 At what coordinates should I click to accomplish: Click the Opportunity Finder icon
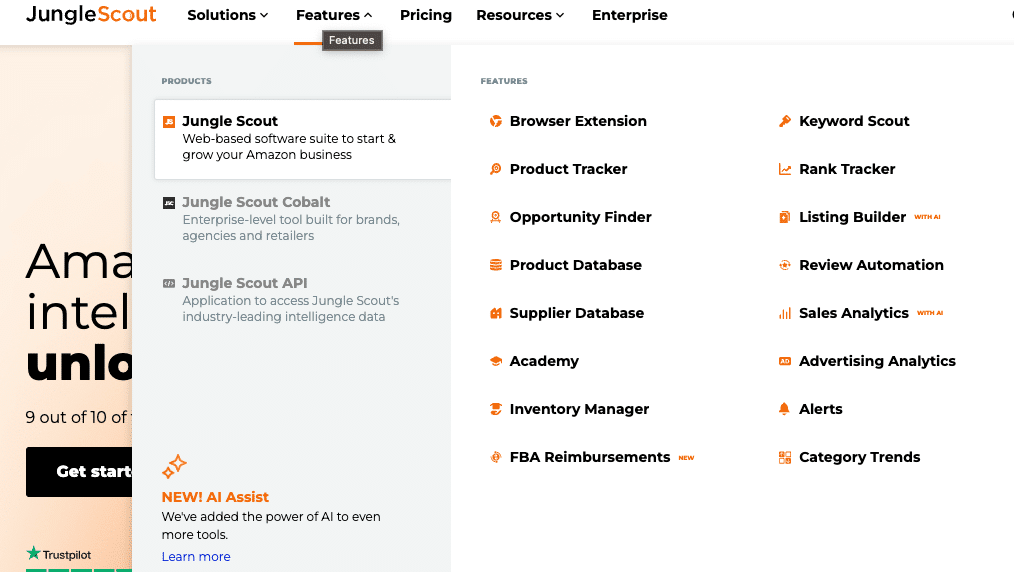pyautogui.click(x=495, y=217)
